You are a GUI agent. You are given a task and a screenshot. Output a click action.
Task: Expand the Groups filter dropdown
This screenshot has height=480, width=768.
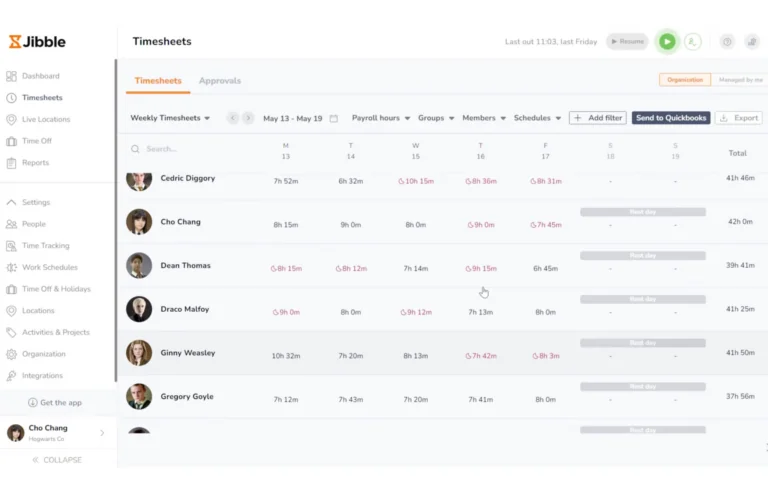(436, 118)
